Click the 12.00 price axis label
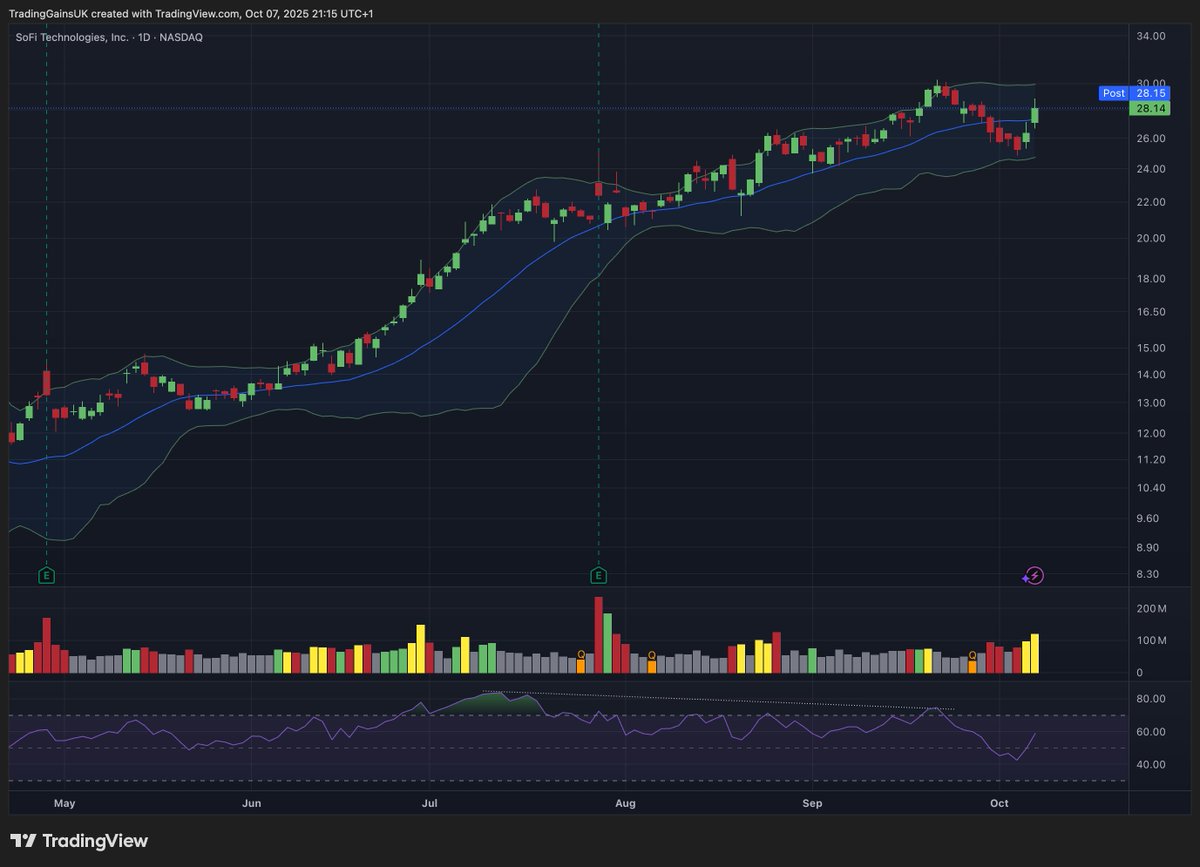Image resolution: width=1200 pixels, height=867 pixels. click(1152, 433)
